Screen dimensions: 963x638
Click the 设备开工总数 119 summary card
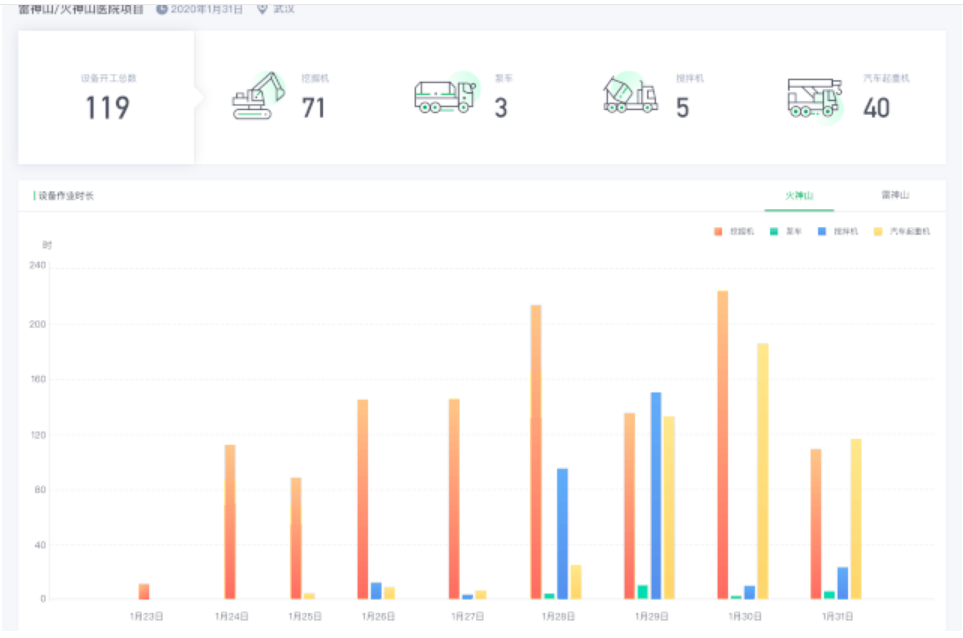[106, 97]
